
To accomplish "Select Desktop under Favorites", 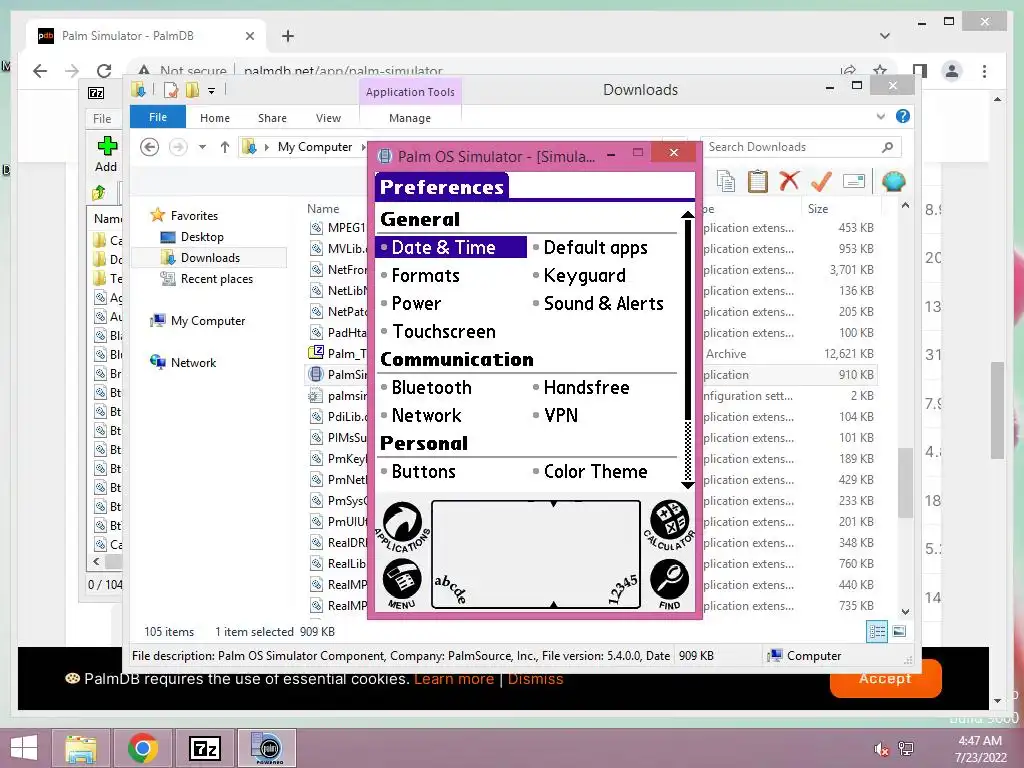I will click(x=202, y=237).
